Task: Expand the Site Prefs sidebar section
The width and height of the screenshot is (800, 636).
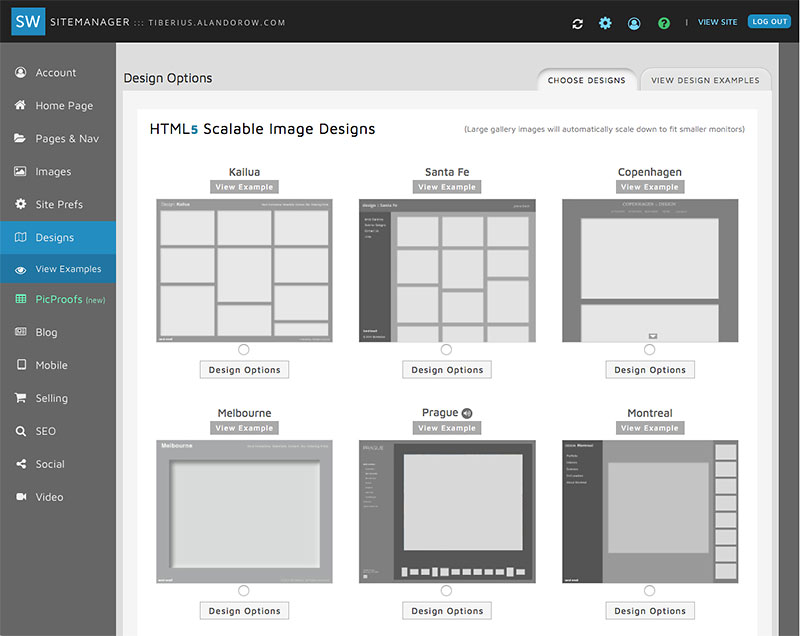Action: (x=58, y=205)
